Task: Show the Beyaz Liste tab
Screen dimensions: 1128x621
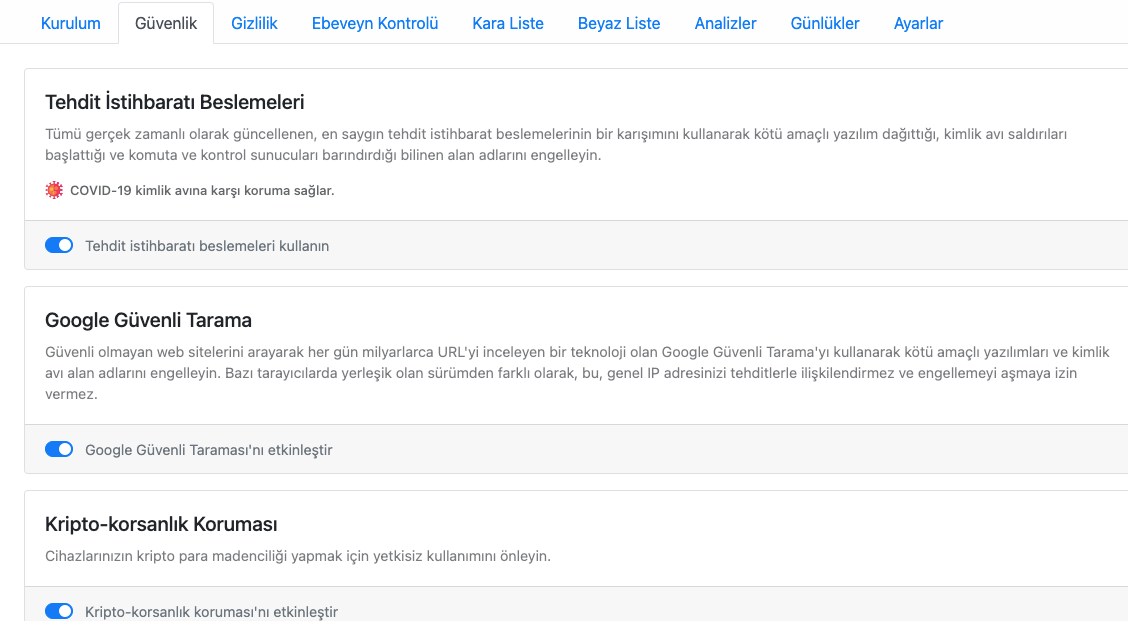Action: 619,23
